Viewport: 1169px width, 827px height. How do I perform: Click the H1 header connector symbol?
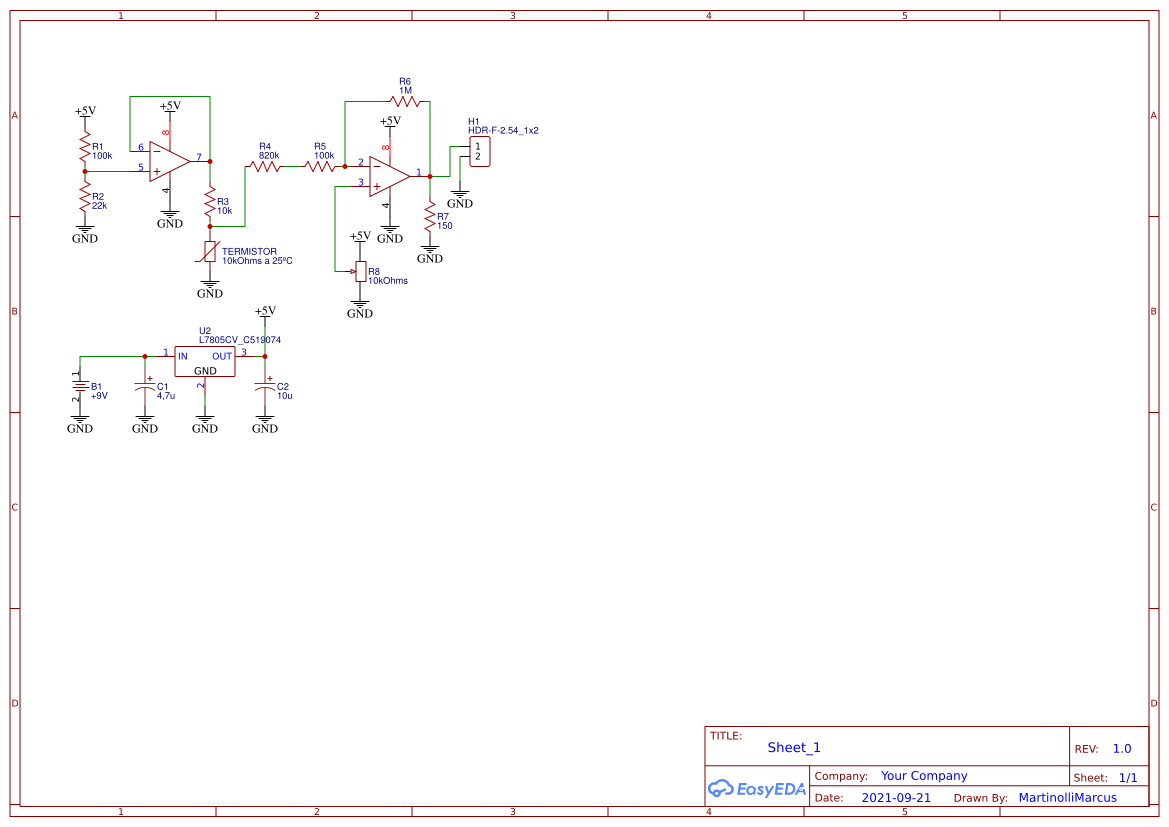479,152
